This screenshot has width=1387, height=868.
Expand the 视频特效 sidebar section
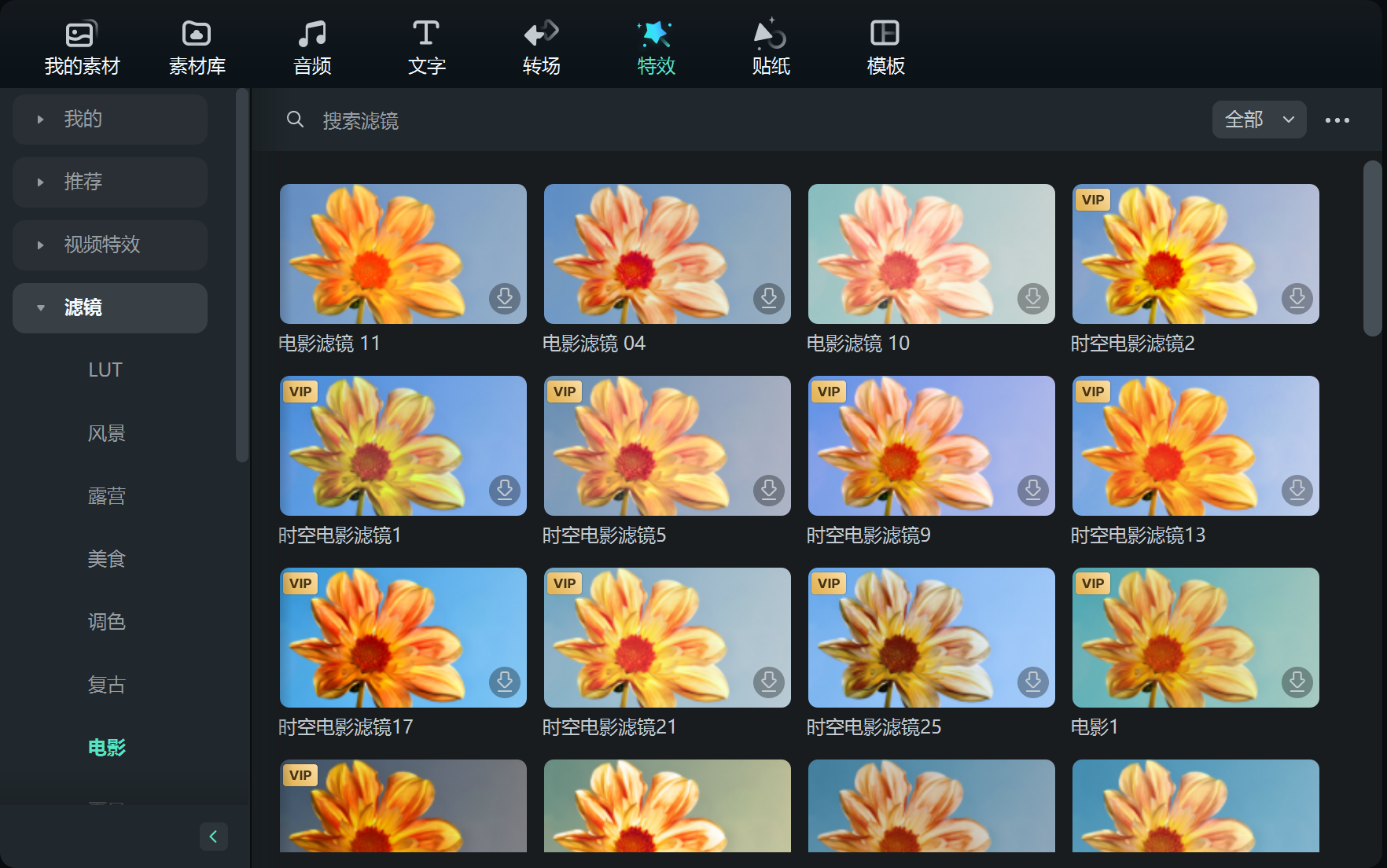[x=110, y=245]
